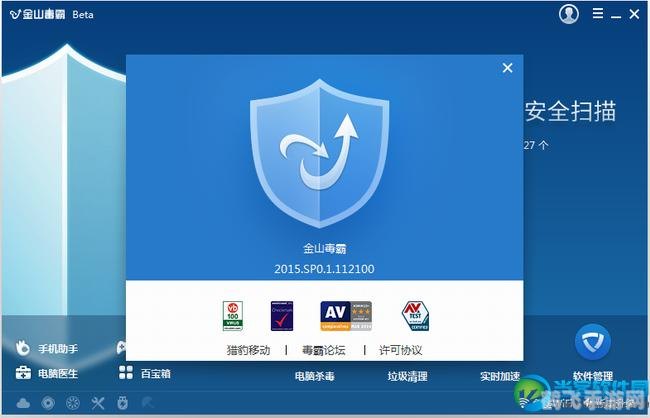
Task: Open the 软件管理 label
Action: pos(593,376)
